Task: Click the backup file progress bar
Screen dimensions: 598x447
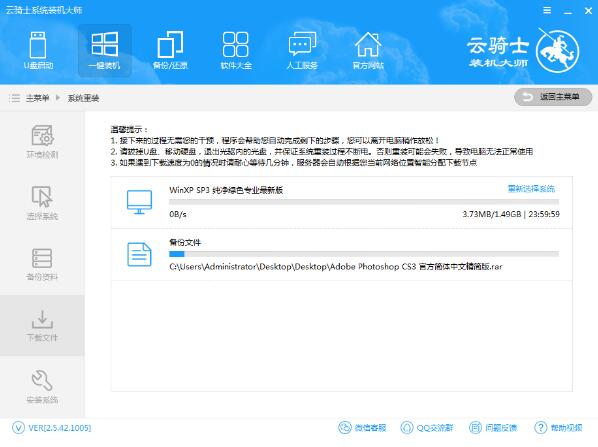Action: (x=364, y=254)
